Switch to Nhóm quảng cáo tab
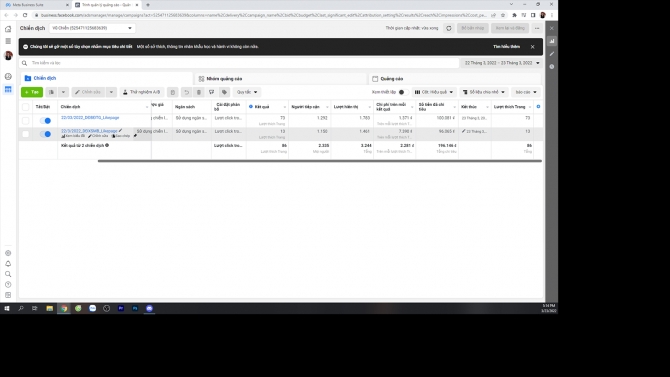 [x=281, y=79]
